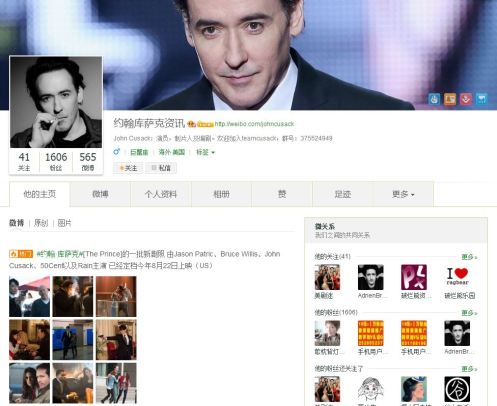The height and width of the screenshot is (406, 497).
Task: Click the red badge icon on the cover photo
Action: click(x=466, y=99)
